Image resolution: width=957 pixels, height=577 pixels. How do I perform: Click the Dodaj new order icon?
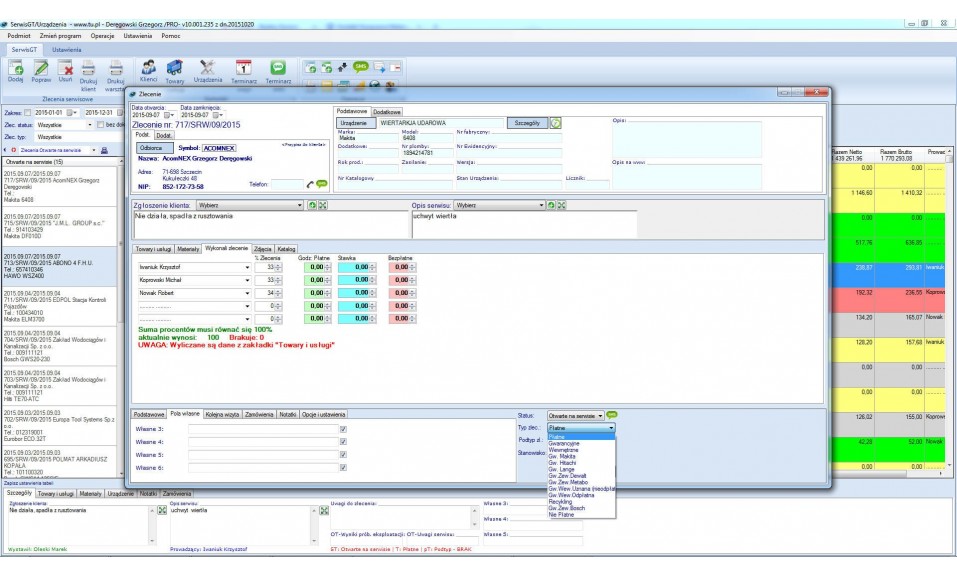pos(16,68)
